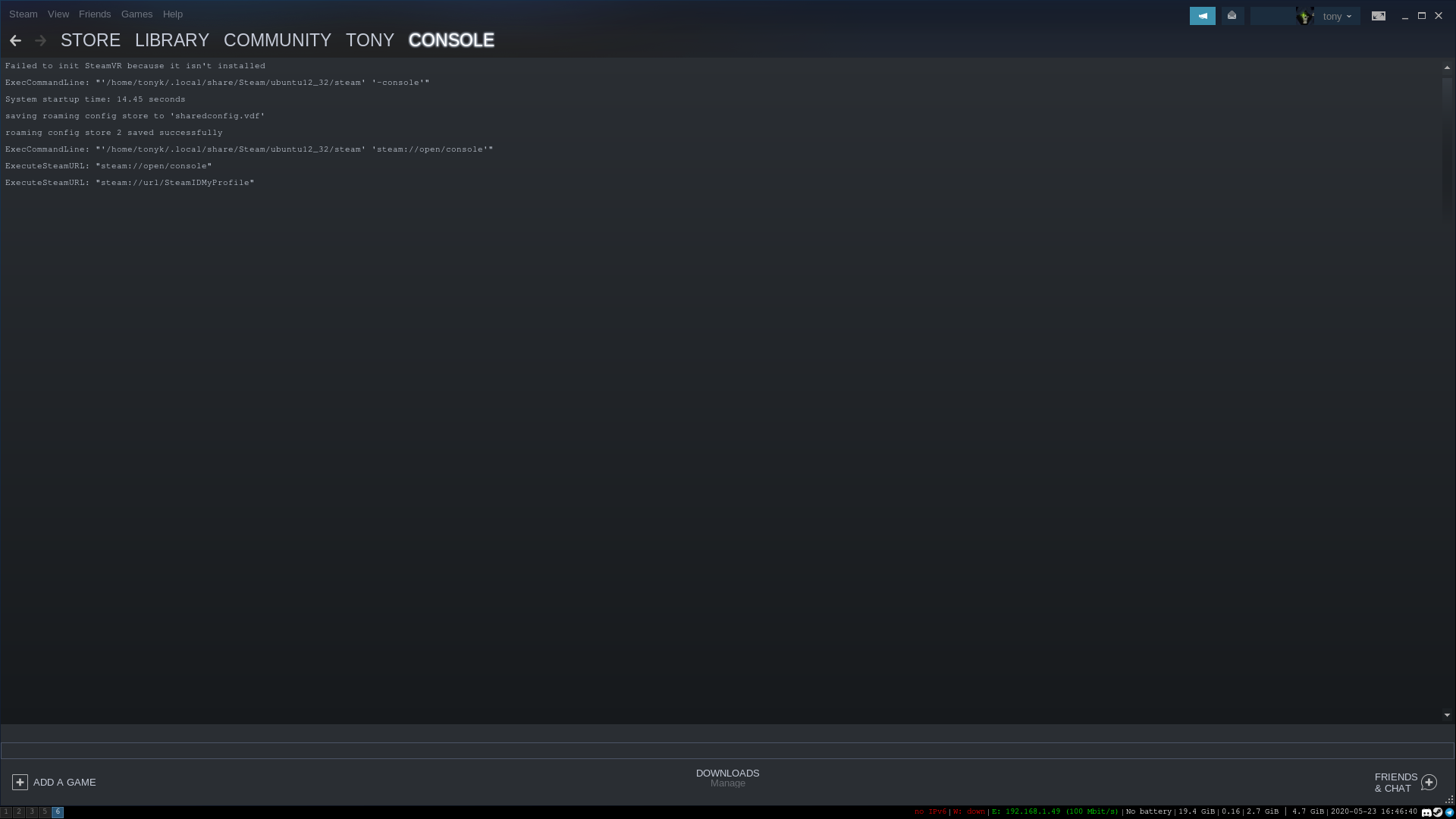Click the back navigation arrow
The height and width of the screenshot is (819, 1456).
(x=15, y=40)
